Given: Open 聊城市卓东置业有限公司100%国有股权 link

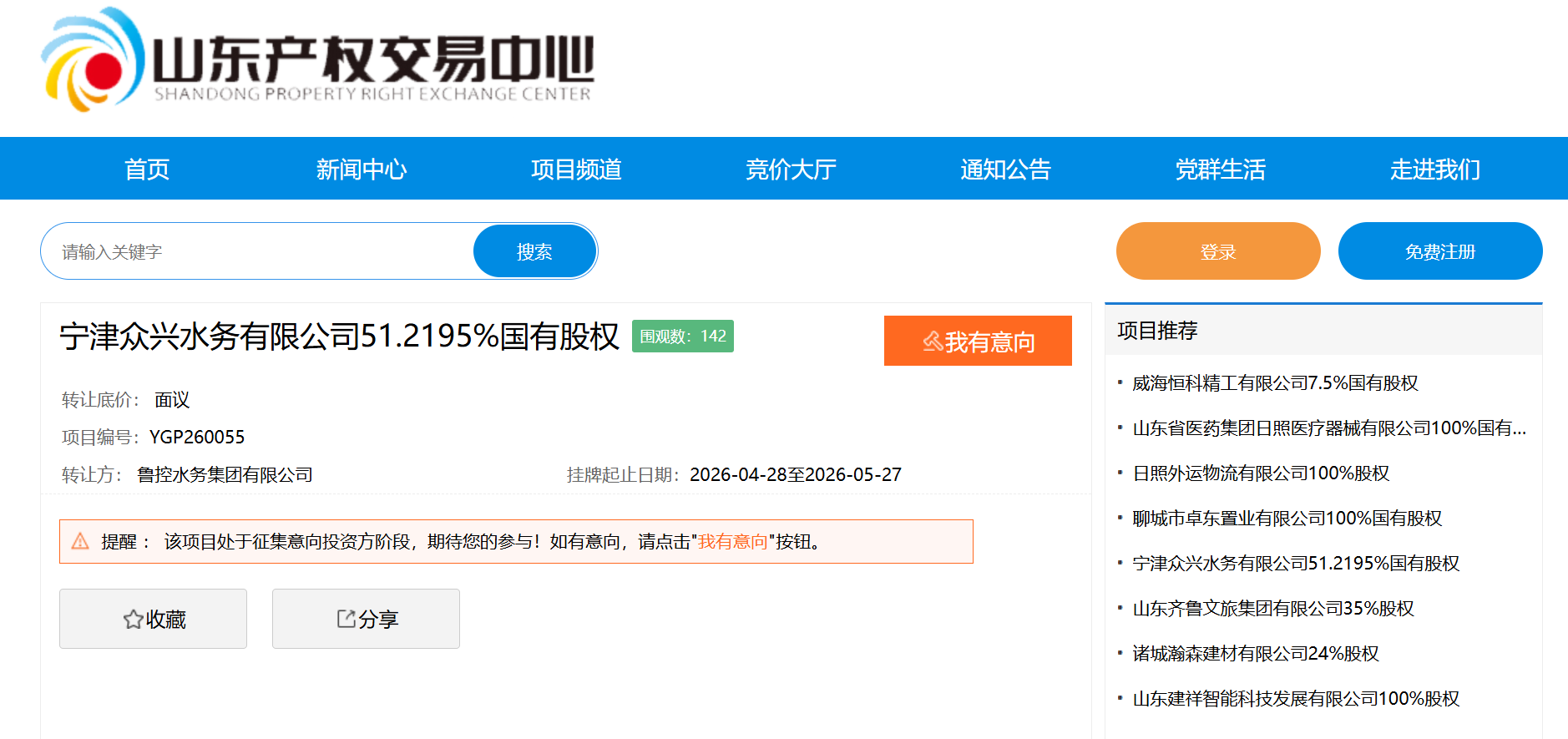Looking at the screenshot, I should point(1287,519).
